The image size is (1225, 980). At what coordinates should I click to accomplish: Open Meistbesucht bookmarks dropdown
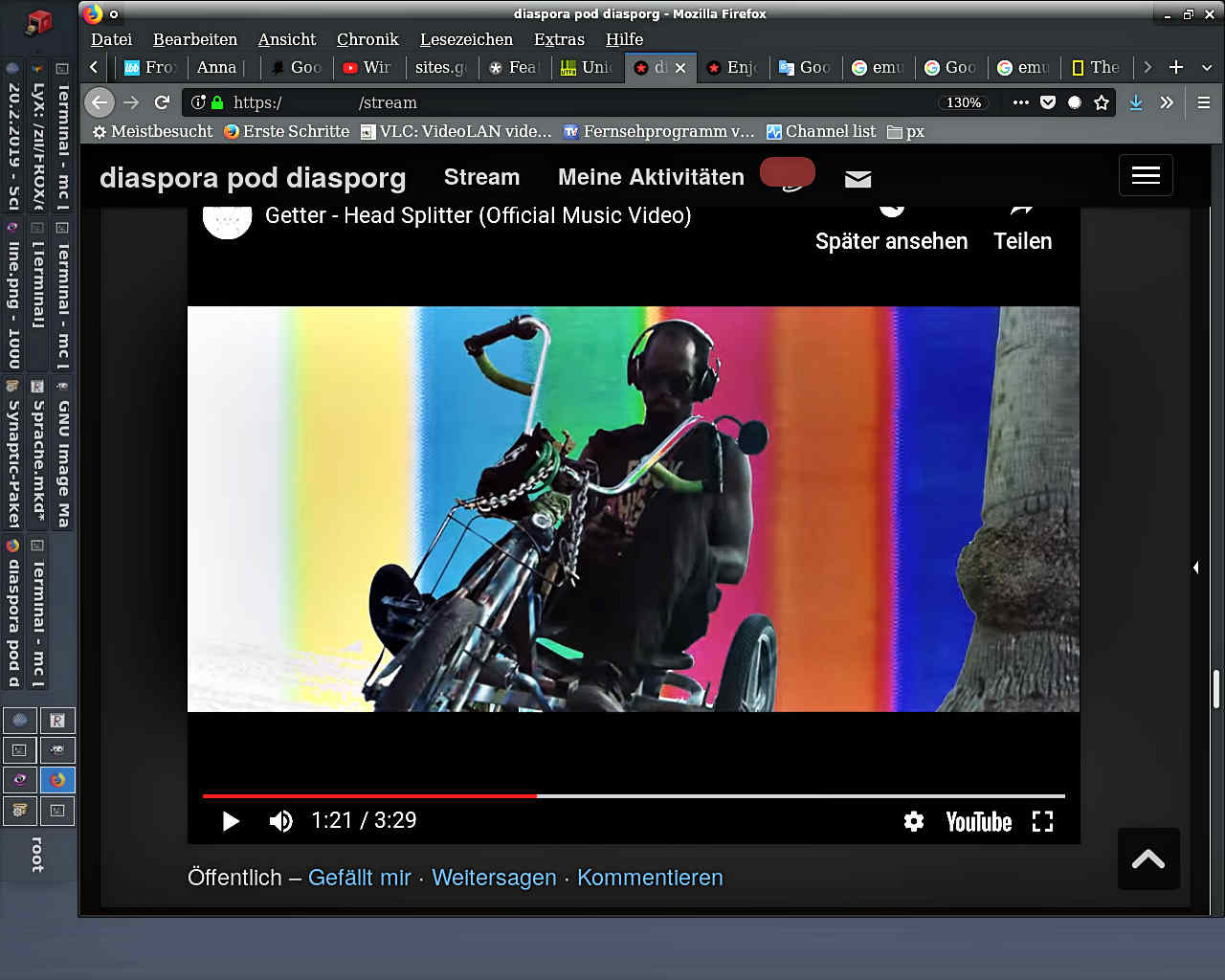point(152,131)
